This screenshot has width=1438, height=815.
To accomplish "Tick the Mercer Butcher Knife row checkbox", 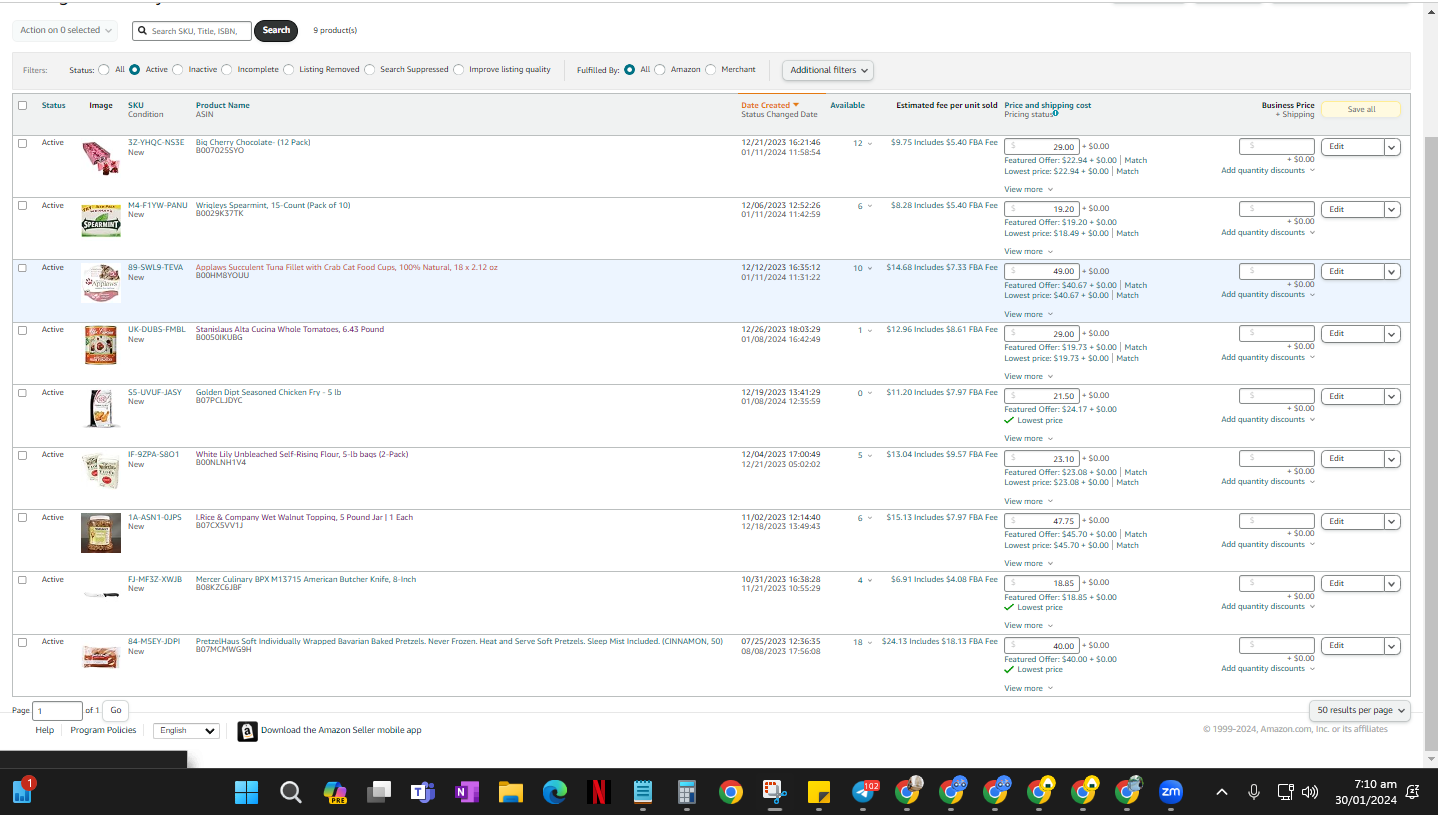I will [23, 580].
